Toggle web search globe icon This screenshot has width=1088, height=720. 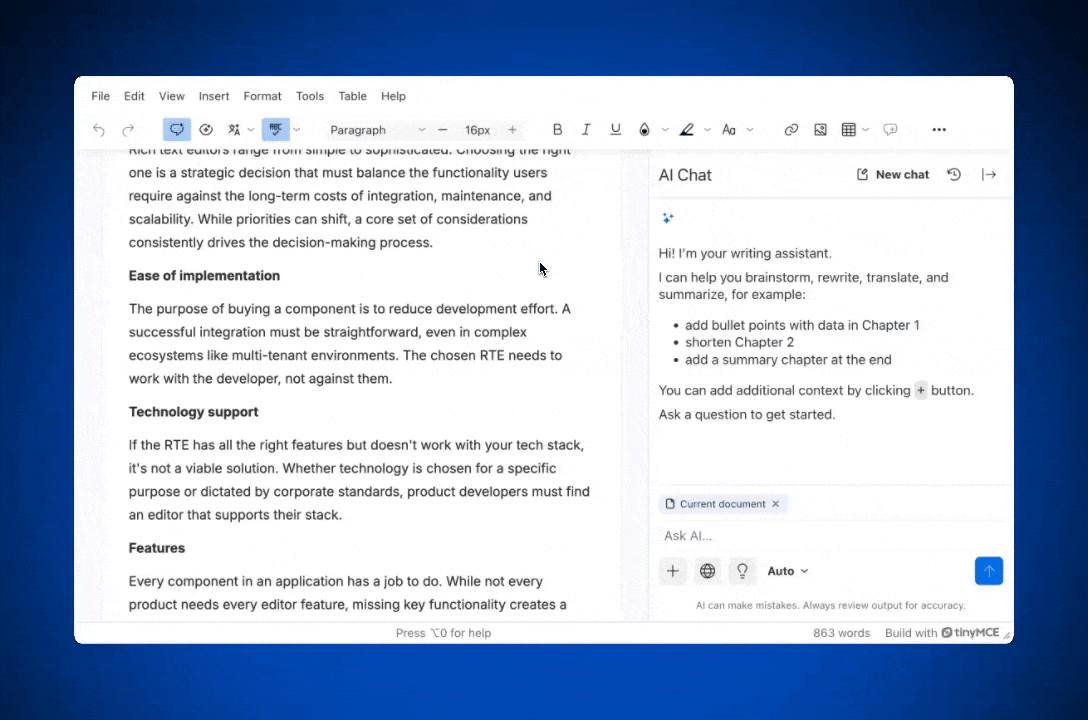707,572
